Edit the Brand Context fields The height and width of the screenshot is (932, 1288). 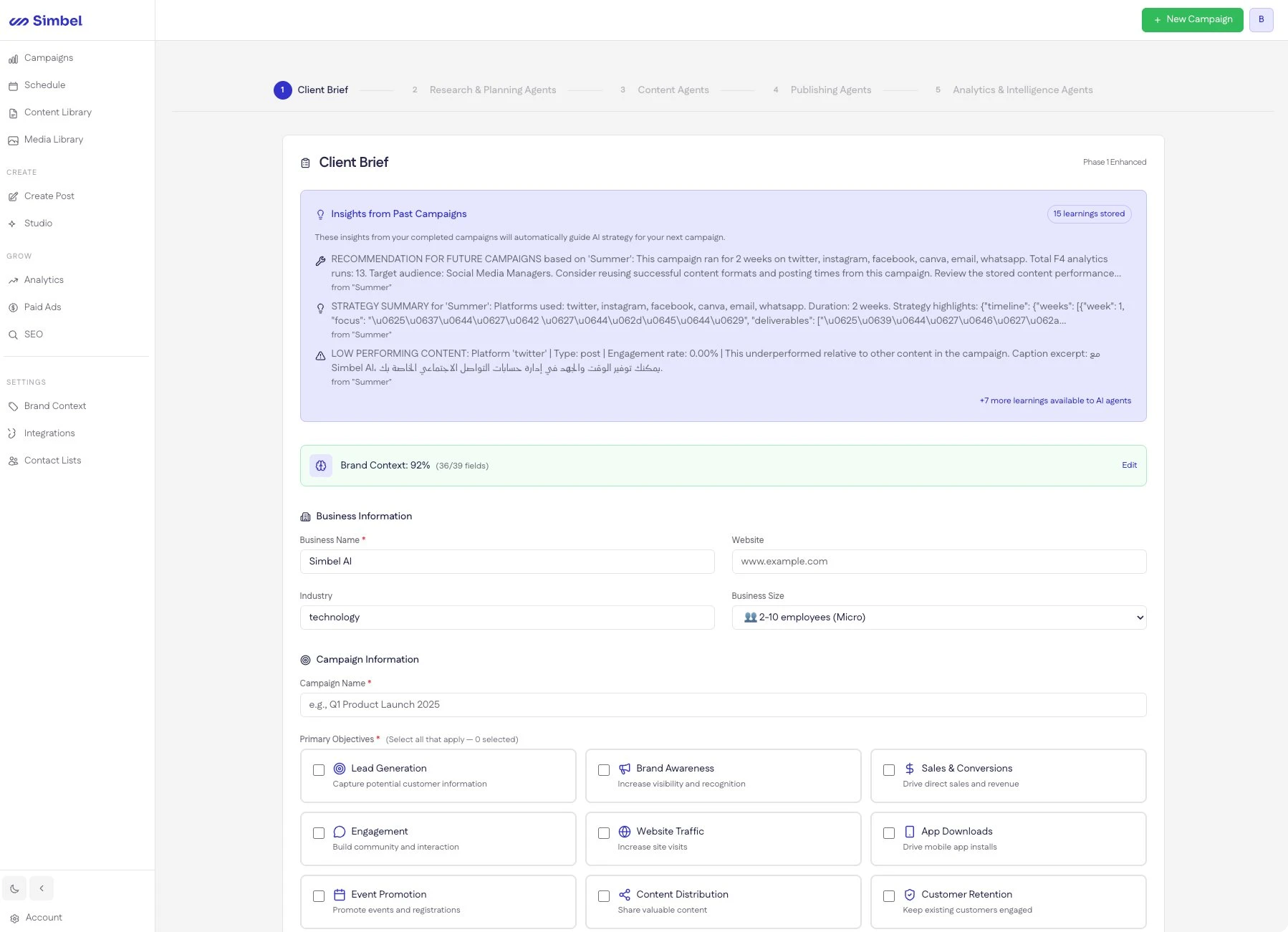click(1128, 465)
